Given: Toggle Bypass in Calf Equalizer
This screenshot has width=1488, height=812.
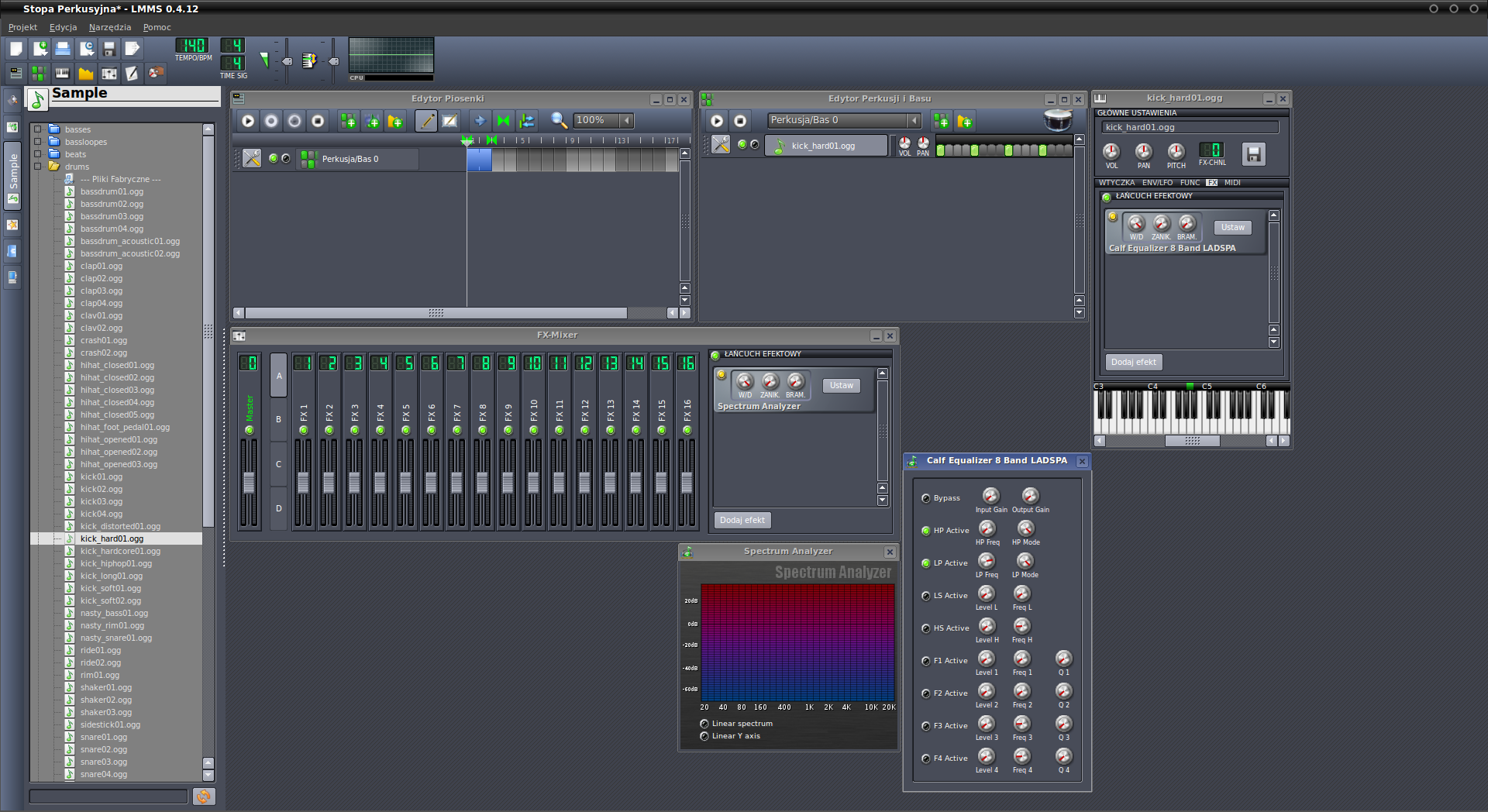Looking at the screenshot, I should point(925,498).
